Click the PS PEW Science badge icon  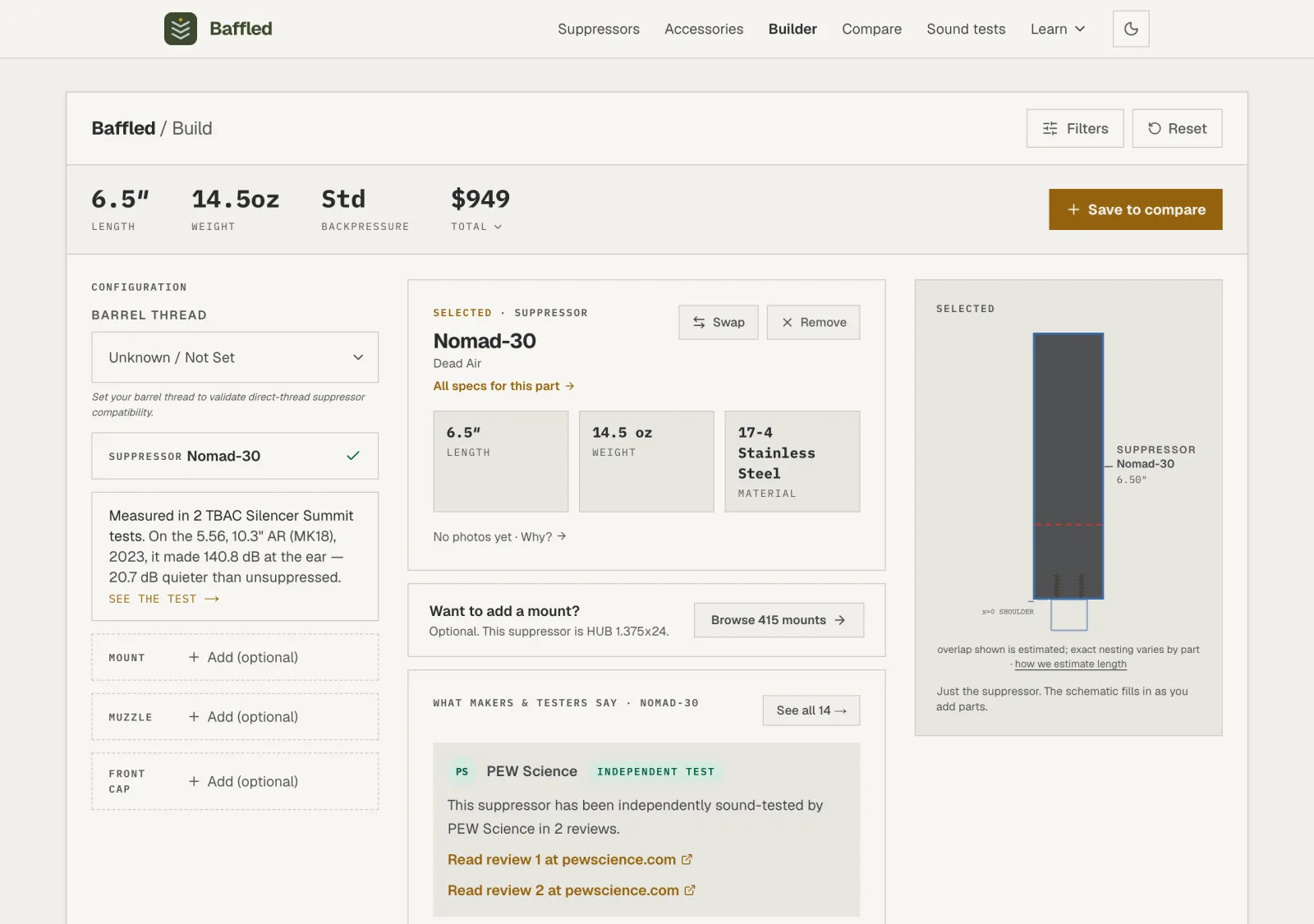tap(462, 772)
